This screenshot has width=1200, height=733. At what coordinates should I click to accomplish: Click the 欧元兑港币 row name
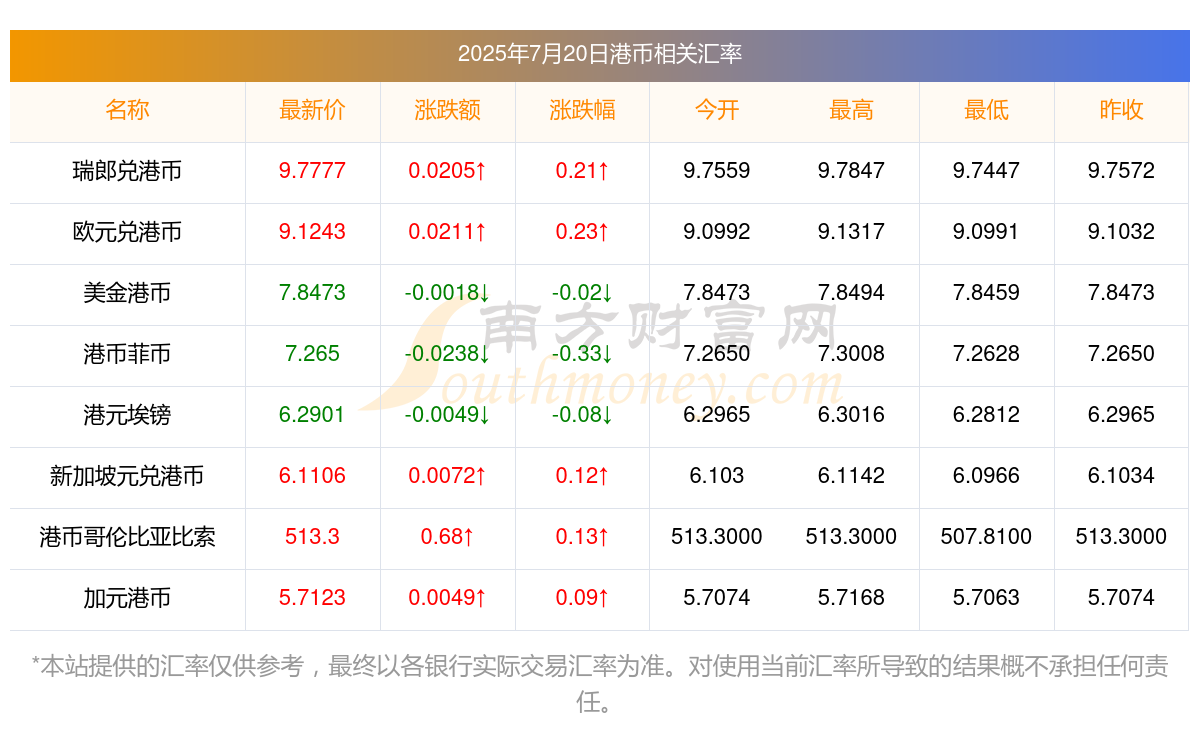point(127,232)
